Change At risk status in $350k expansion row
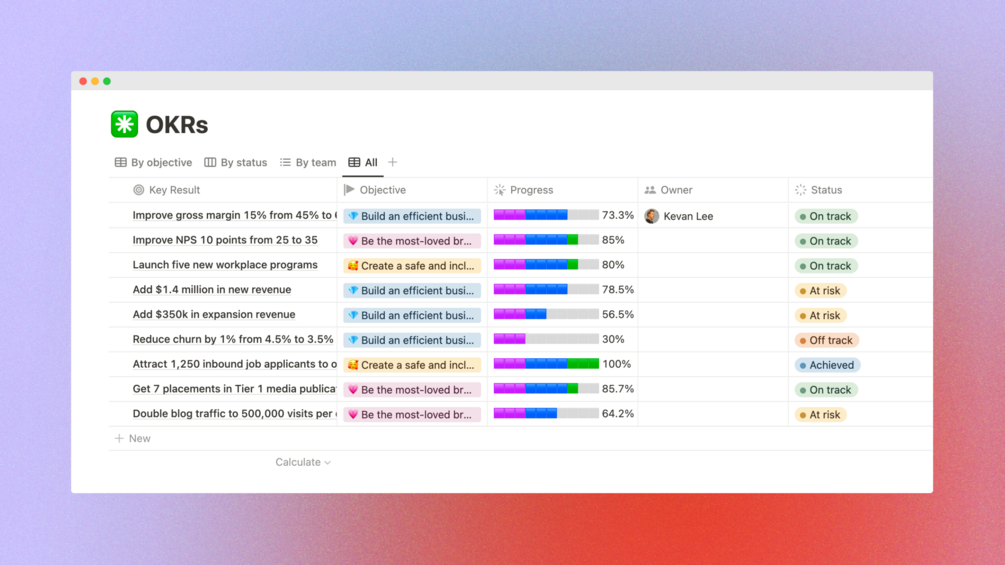The height and width of the screenshot is (565, 1005). (x=821, y=315)
